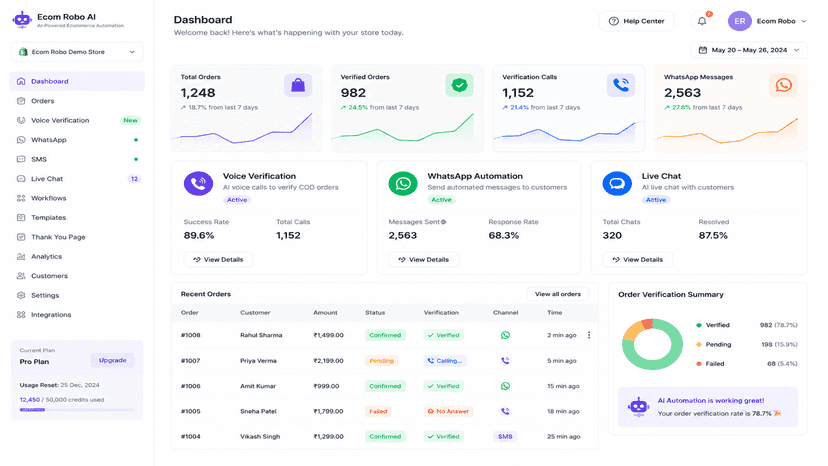
Task: Open the more options menu for order #1008
Action: click(x=589, y=335)
